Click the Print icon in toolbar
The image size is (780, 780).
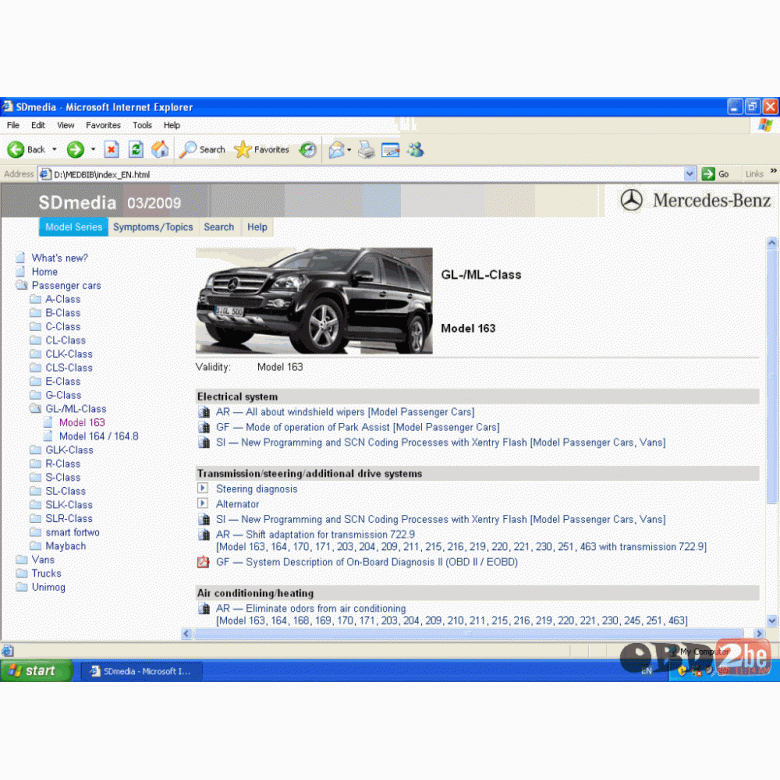pos(366,149)
